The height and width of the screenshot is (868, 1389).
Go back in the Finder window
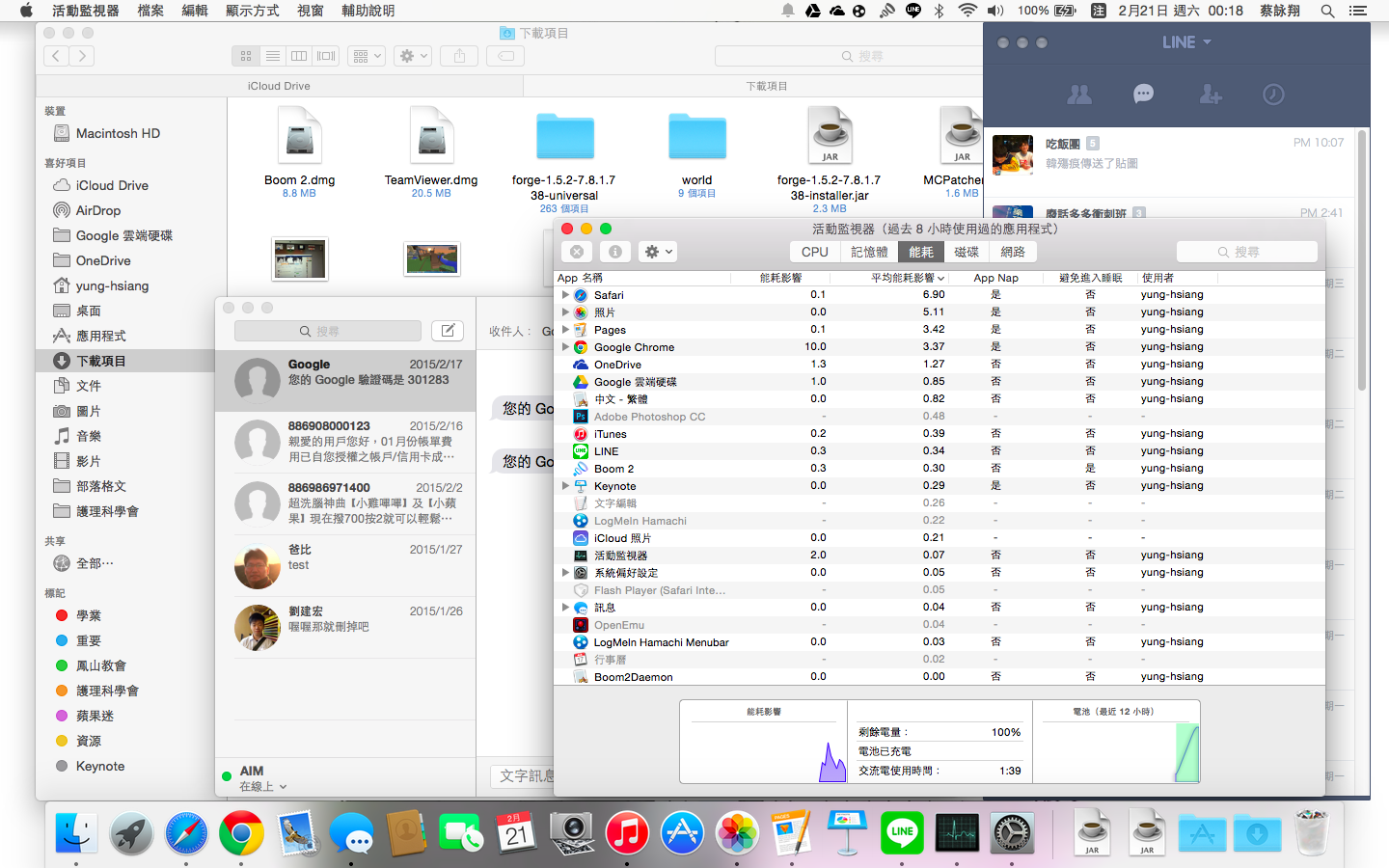(56, 56)
